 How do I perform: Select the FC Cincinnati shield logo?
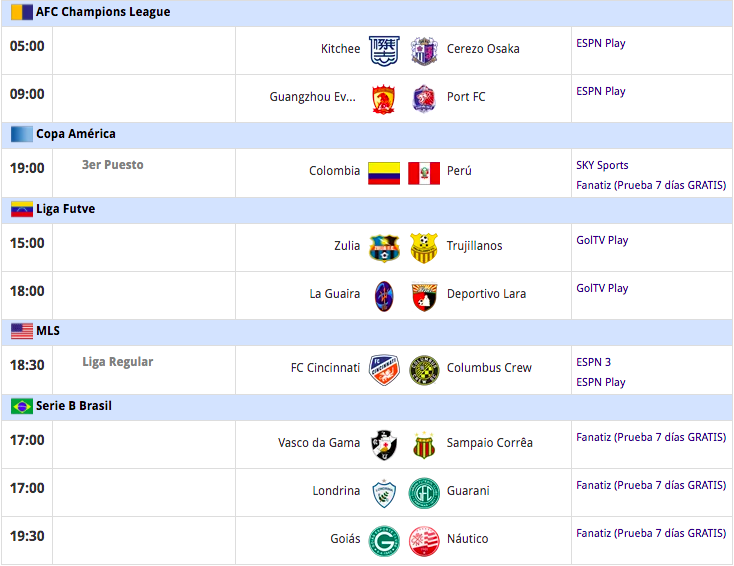(x=384, y=370)
